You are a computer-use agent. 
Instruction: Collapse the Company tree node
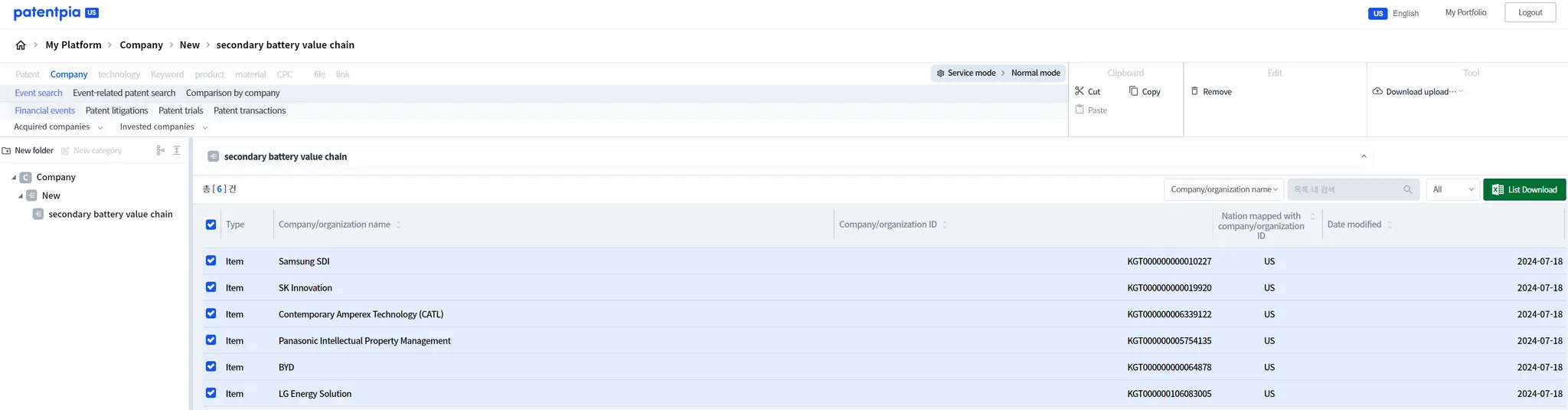tap(14, 178)
